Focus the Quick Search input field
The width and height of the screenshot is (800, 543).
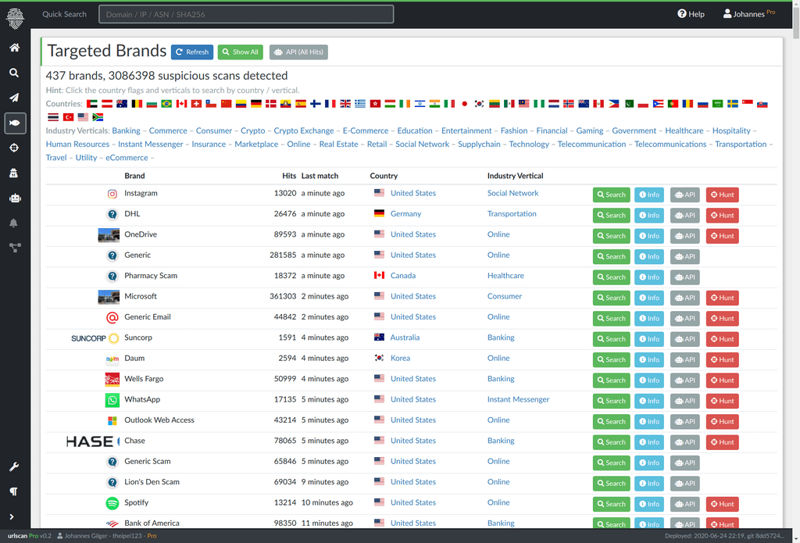[x=246, y=14]
